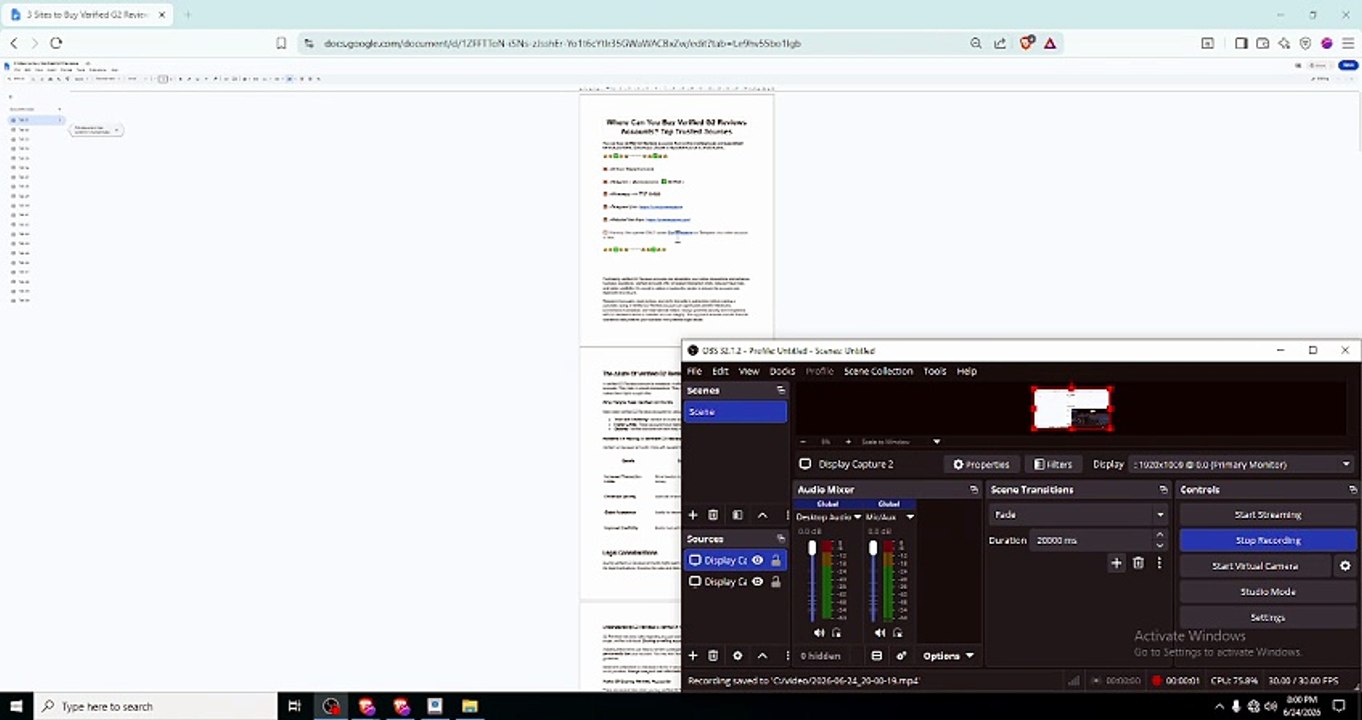Hide the first Display Capture source via the eye icon
The height and width of the screenshot is (720, 1362).
pyautogui.click(x=757, y=561)
